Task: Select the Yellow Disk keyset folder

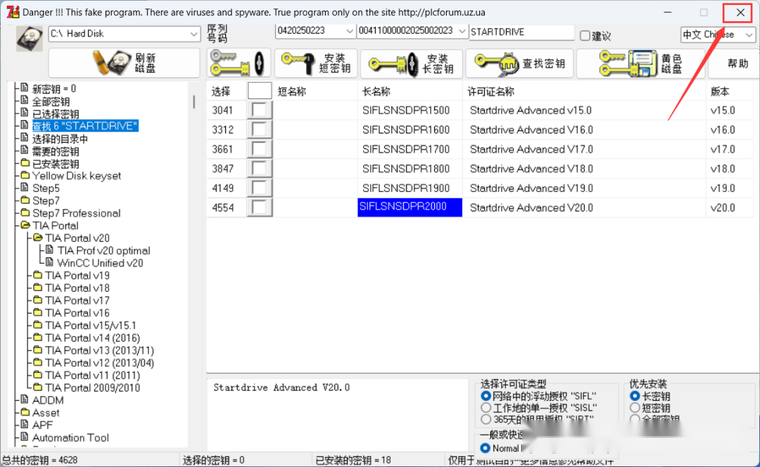Action: tap(76, 175)
